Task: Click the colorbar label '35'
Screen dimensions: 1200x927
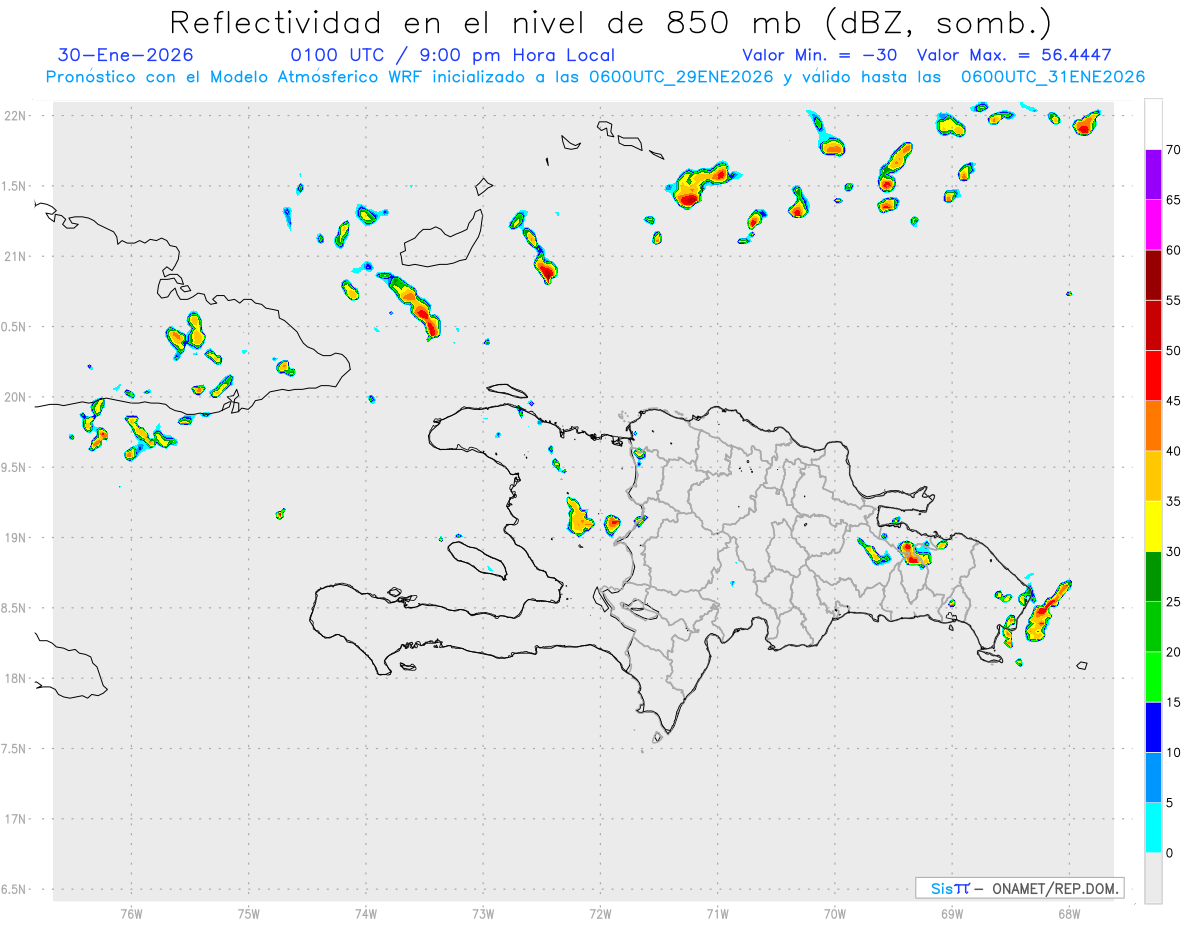Action: point(1174,501)
